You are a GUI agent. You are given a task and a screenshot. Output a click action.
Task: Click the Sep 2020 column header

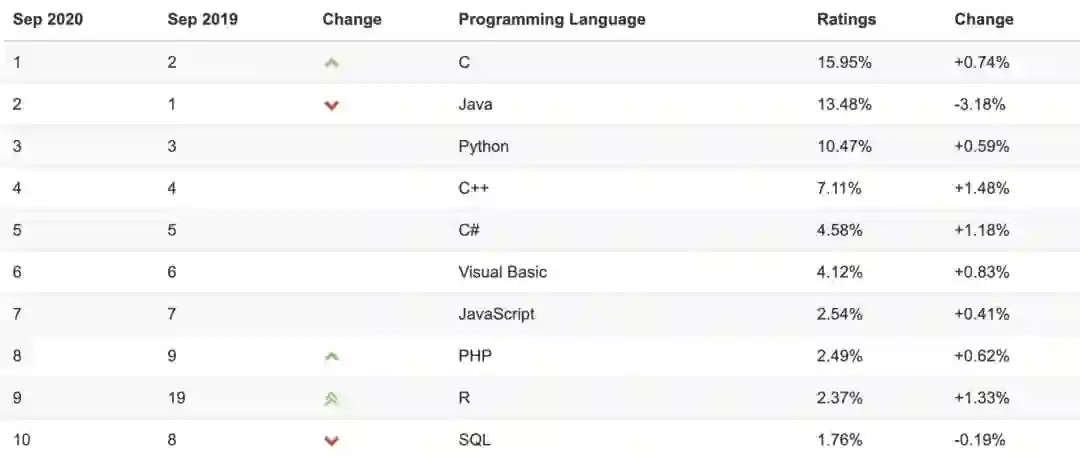(47, 19)
